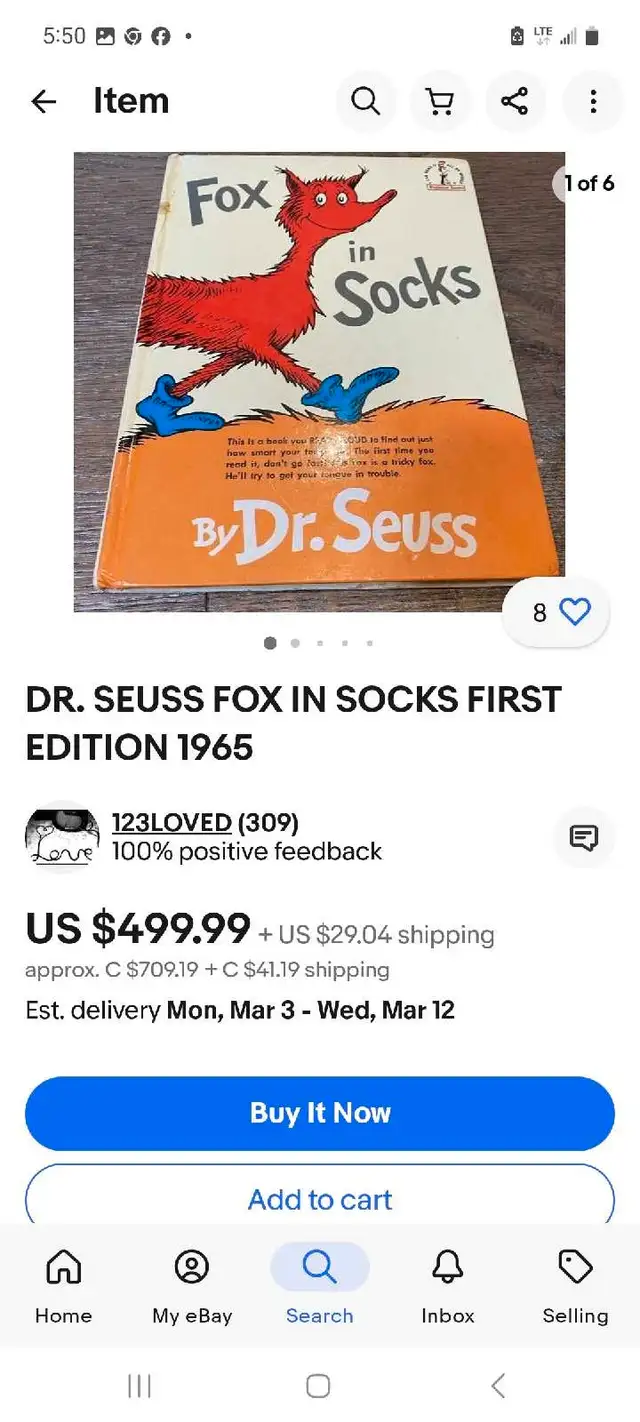Jump to second image pagination dot

[295, 643]
